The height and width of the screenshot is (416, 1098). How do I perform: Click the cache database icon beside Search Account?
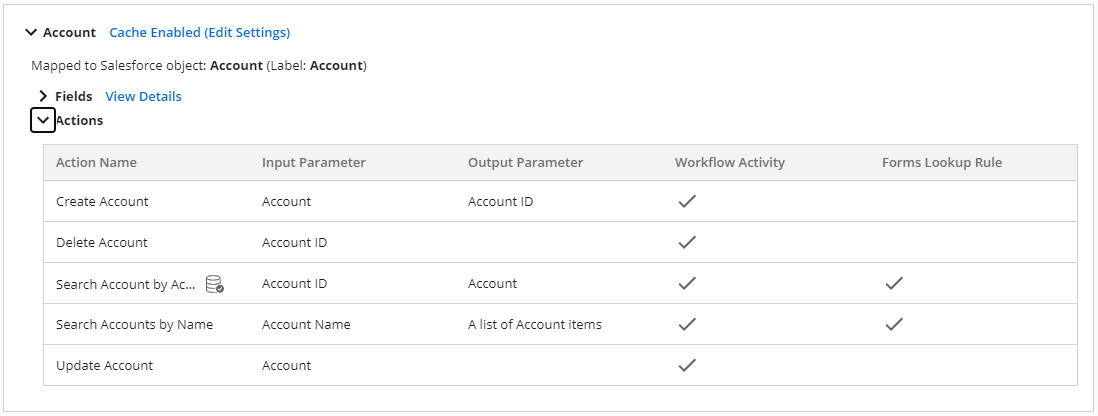214,284
